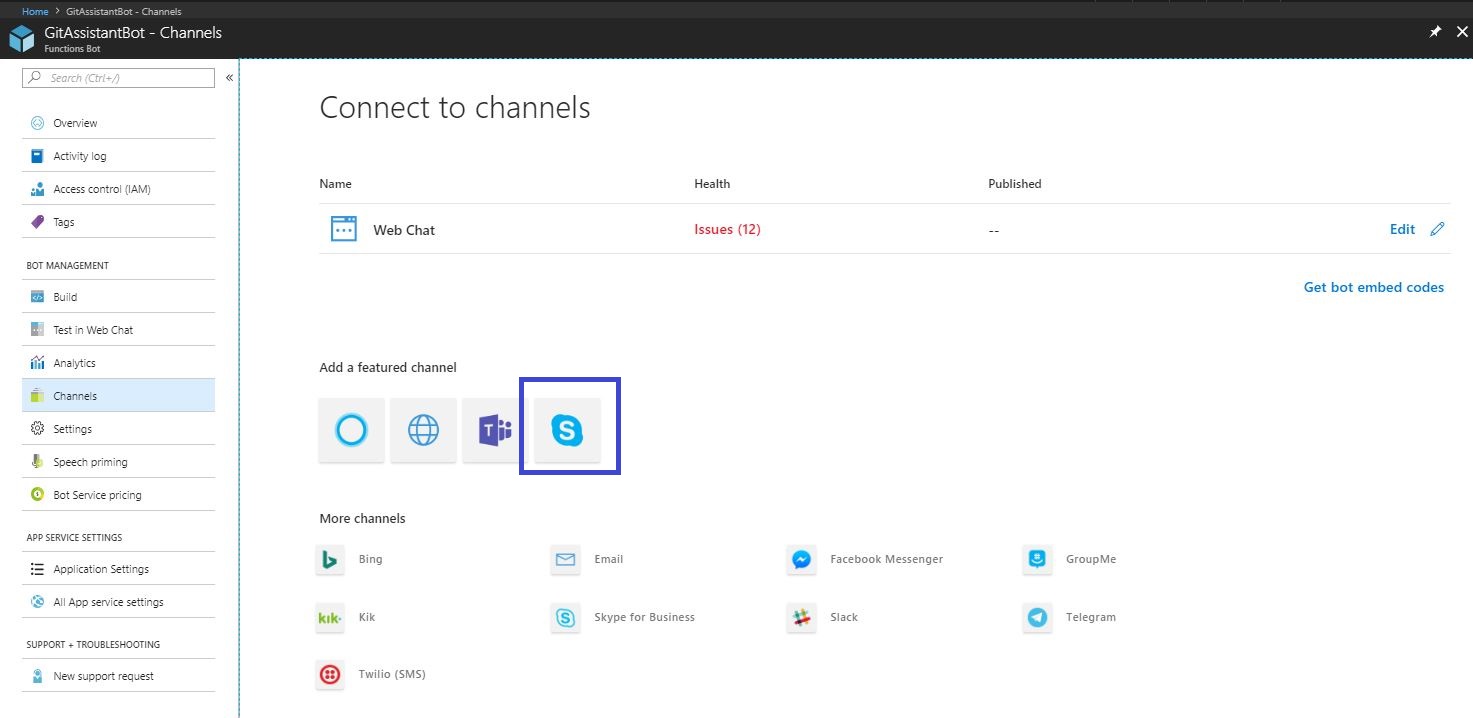Open the Bing channel link

point(370,559)
